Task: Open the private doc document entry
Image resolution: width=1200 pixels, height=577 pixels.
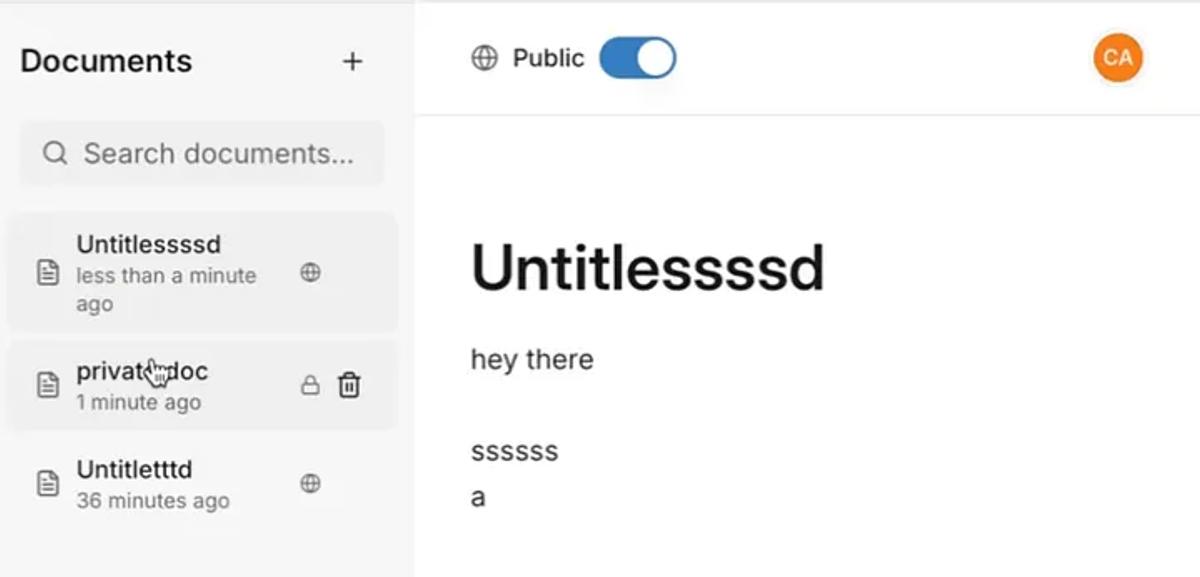Action: pyautogui.click(x=142, y=371)
